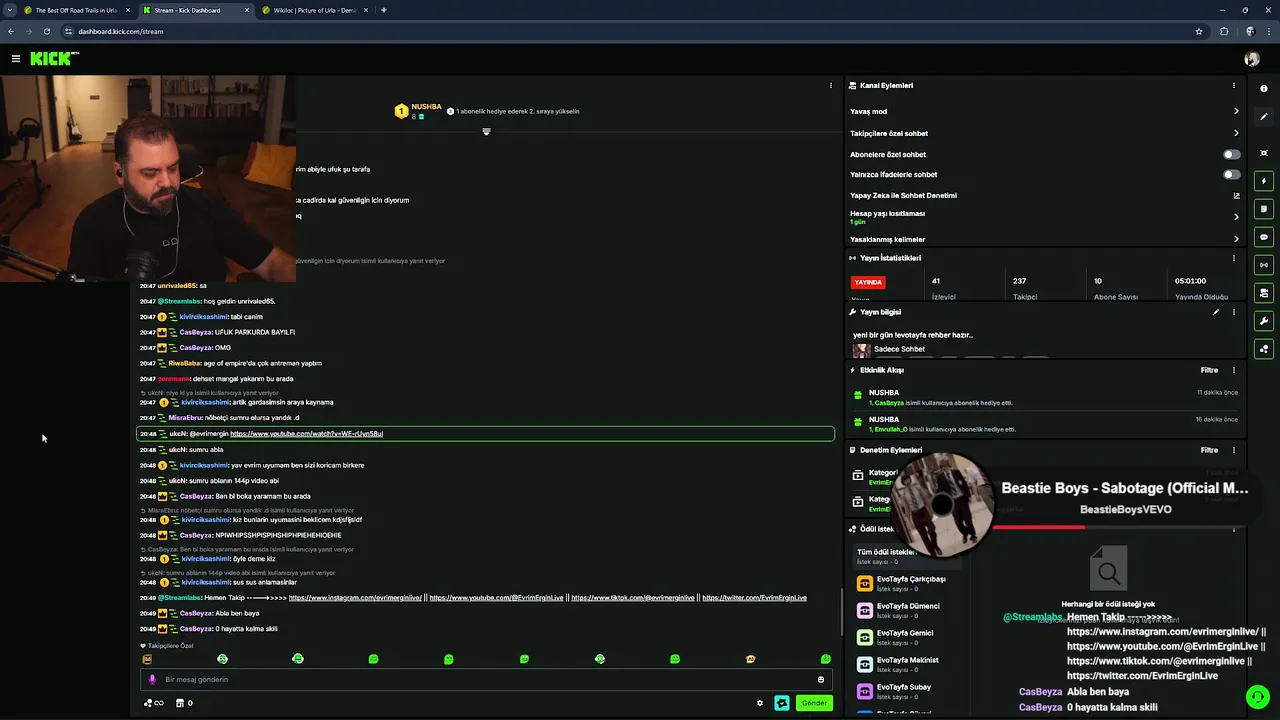Toggle the rewards widget icon in right sidebar

[1264, 349]
